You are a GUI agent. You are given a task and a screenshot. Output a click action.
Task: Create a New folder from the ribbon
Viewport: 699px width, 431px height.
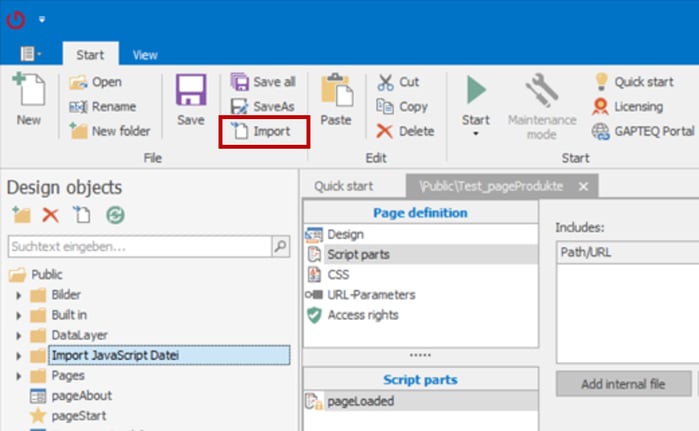[x=110, y=131]
